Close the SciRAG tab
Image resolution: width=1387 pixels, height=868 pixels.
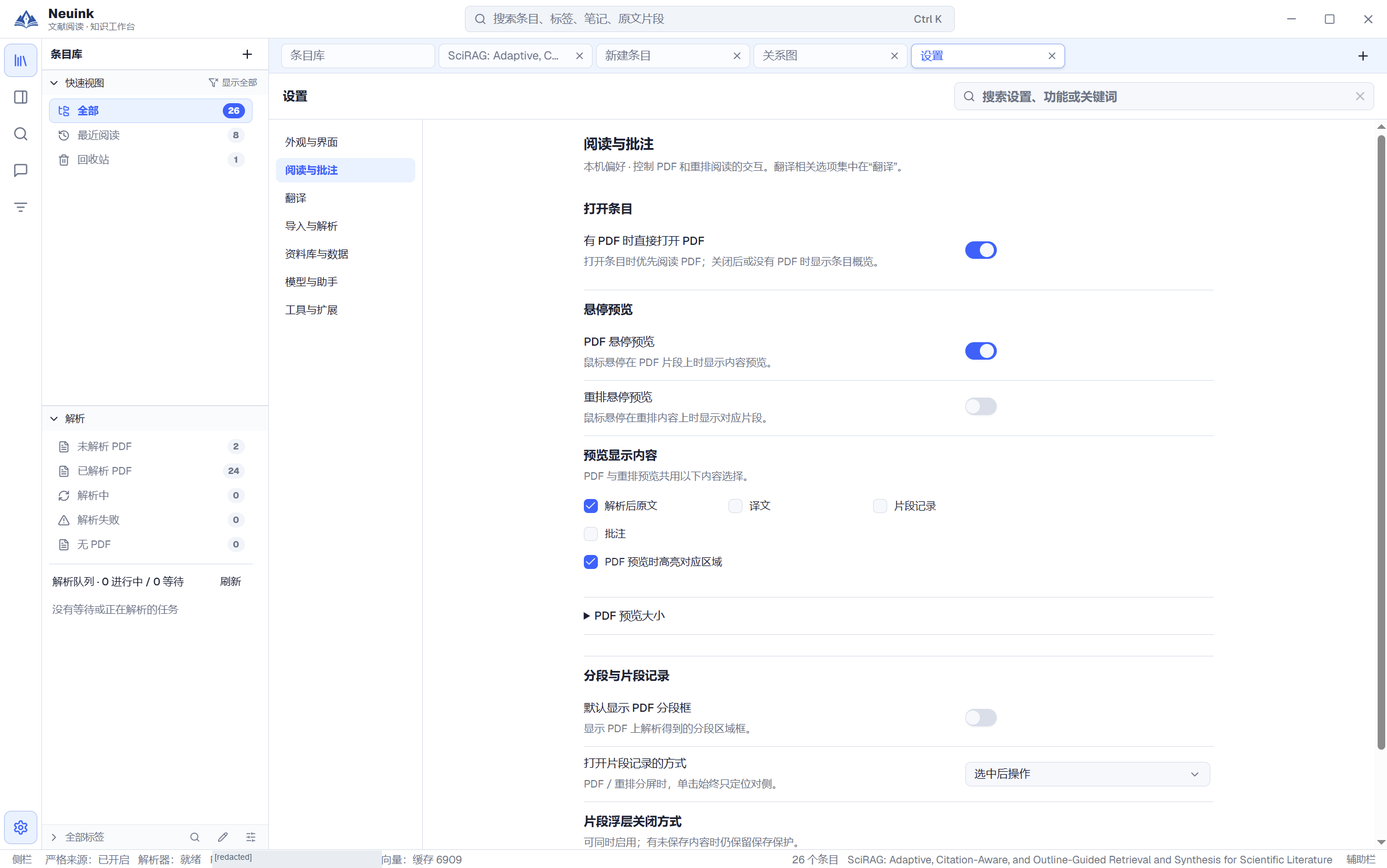click(579, 56)
